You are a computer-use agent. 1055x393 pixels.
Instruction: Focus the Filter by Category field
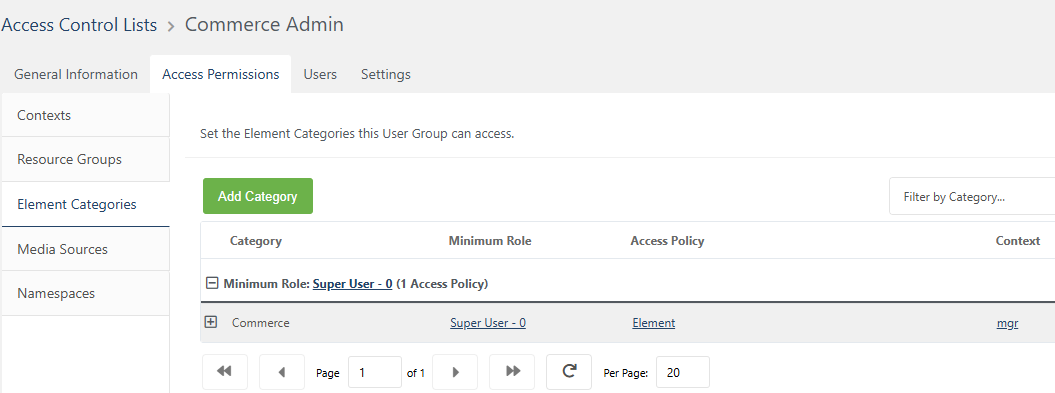coord(972,196)
